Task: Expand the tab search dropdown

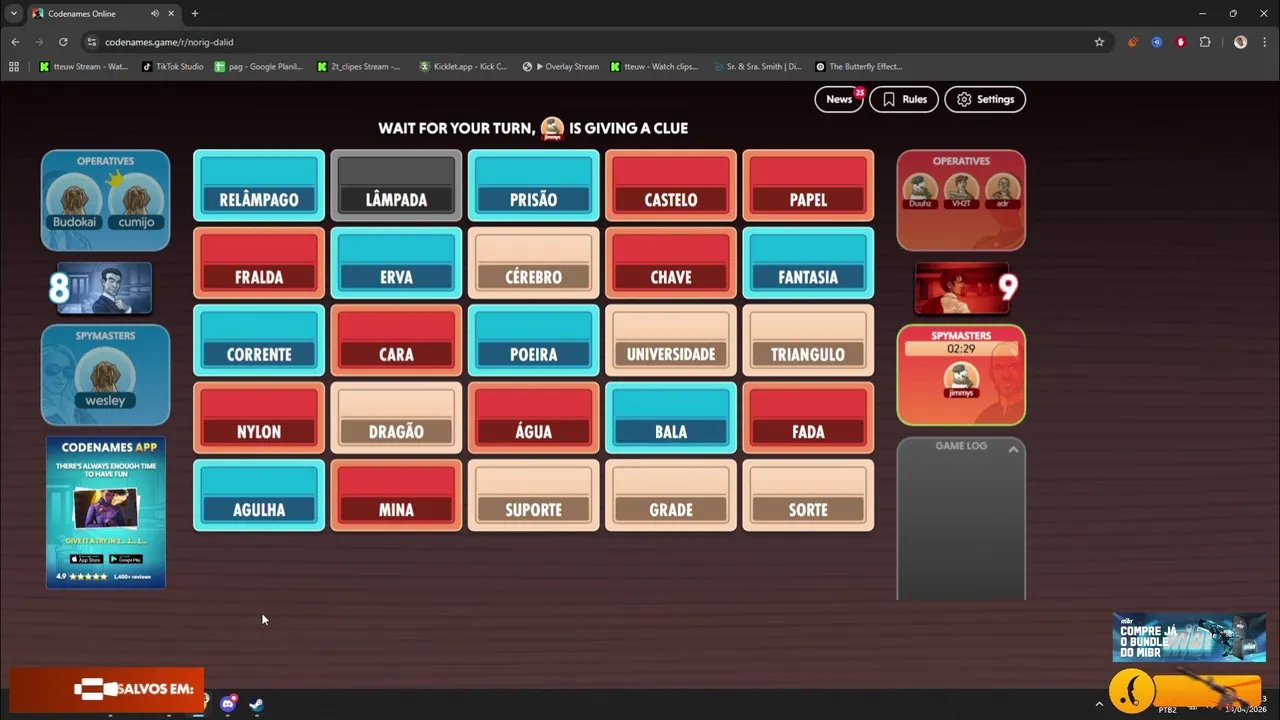Action: 13,14
